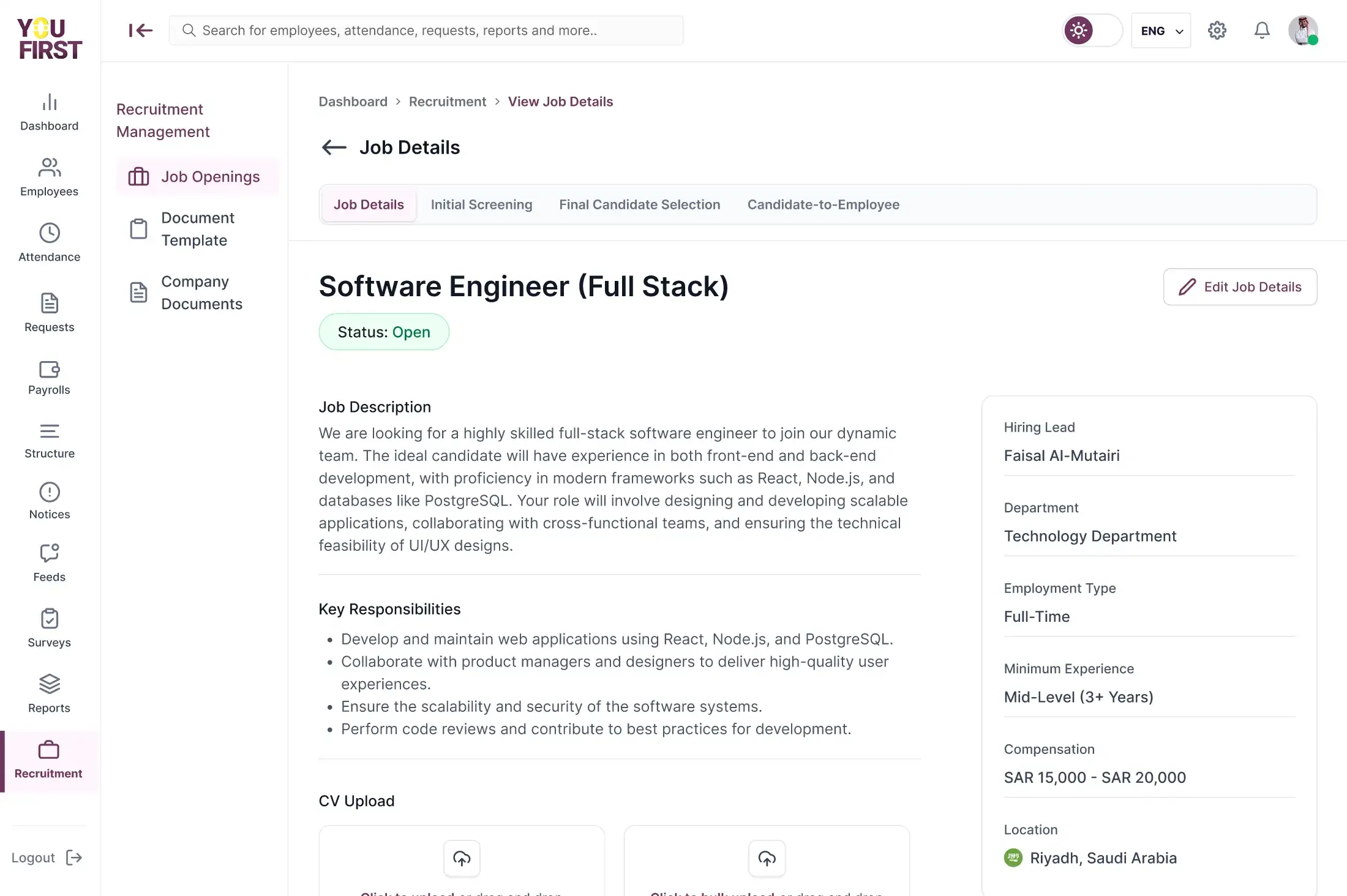Click SAR 15,000 - SAR 20,000 compensation
The height and width of the screenshot is (896, 1347).
(x=1095, y=777)
